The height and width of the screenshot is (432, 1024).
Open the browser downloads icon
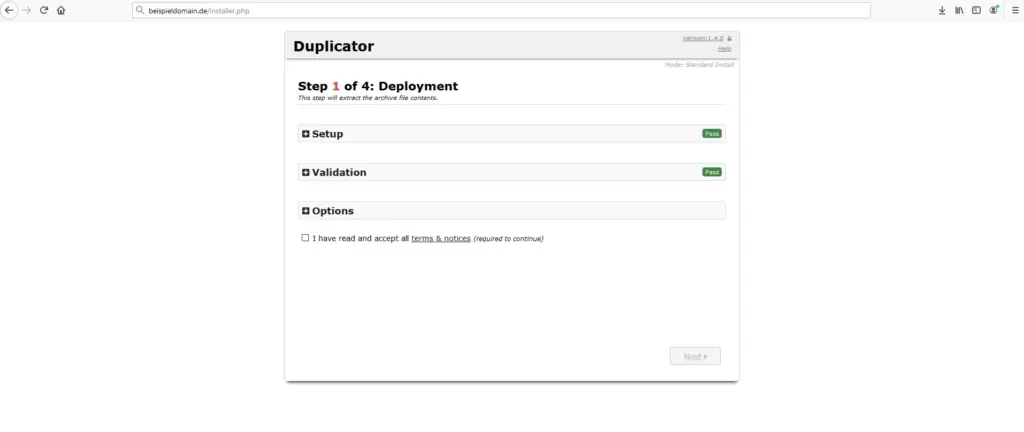pyautogui.click(x=942, y=10)
